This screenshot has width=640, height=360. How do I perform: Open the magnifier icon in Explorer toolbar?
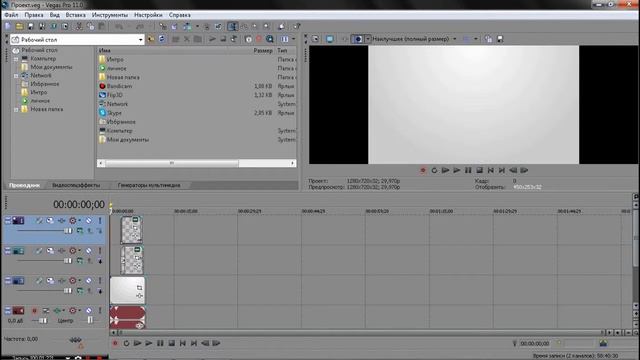coord(270,39)
